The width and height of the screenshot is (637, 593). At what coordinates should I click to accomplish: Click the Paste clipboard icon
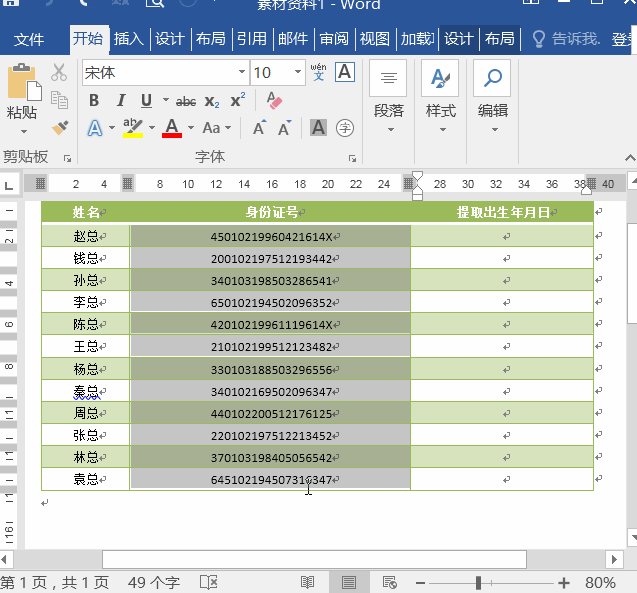pyautogui.click(x=24, y=82)
